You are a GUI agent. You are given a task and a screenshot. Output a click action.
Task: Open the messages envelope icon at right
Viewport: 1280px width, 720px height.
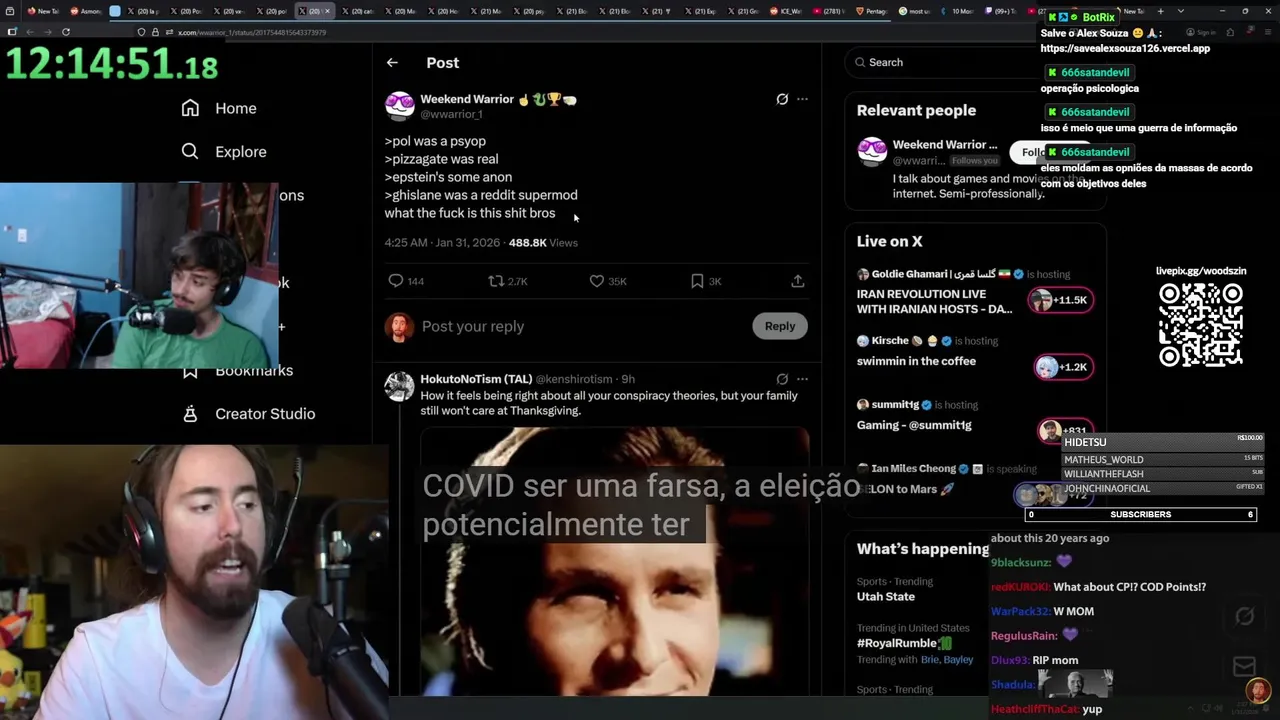tap(1245, 666)
